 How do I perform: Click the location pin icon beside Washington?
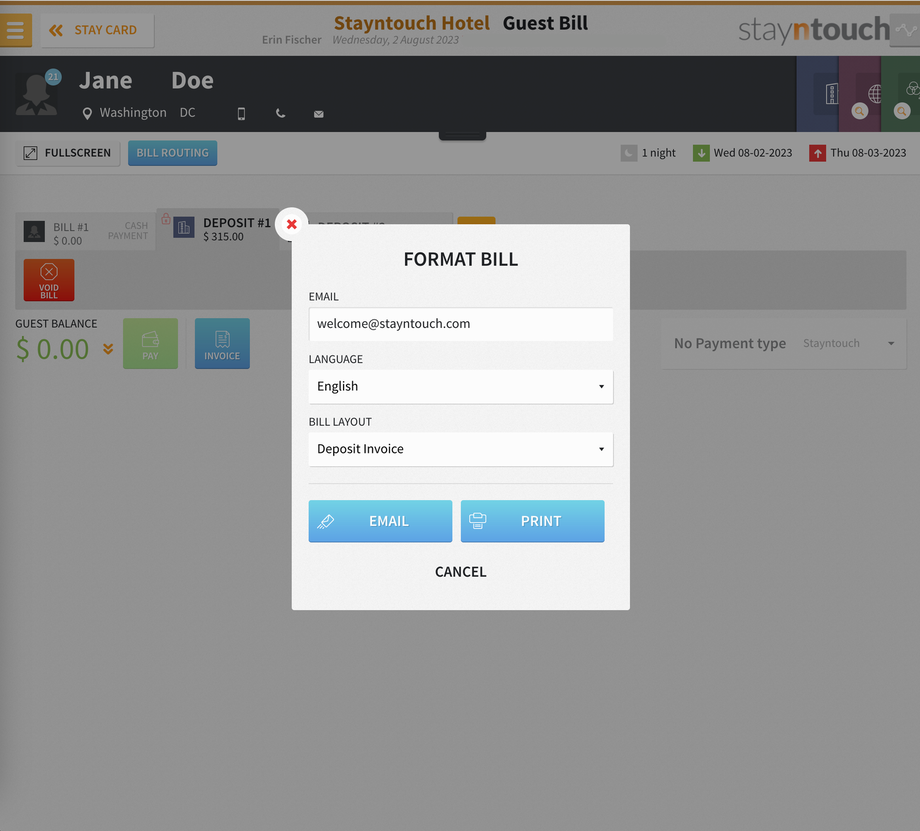[87, 113]
